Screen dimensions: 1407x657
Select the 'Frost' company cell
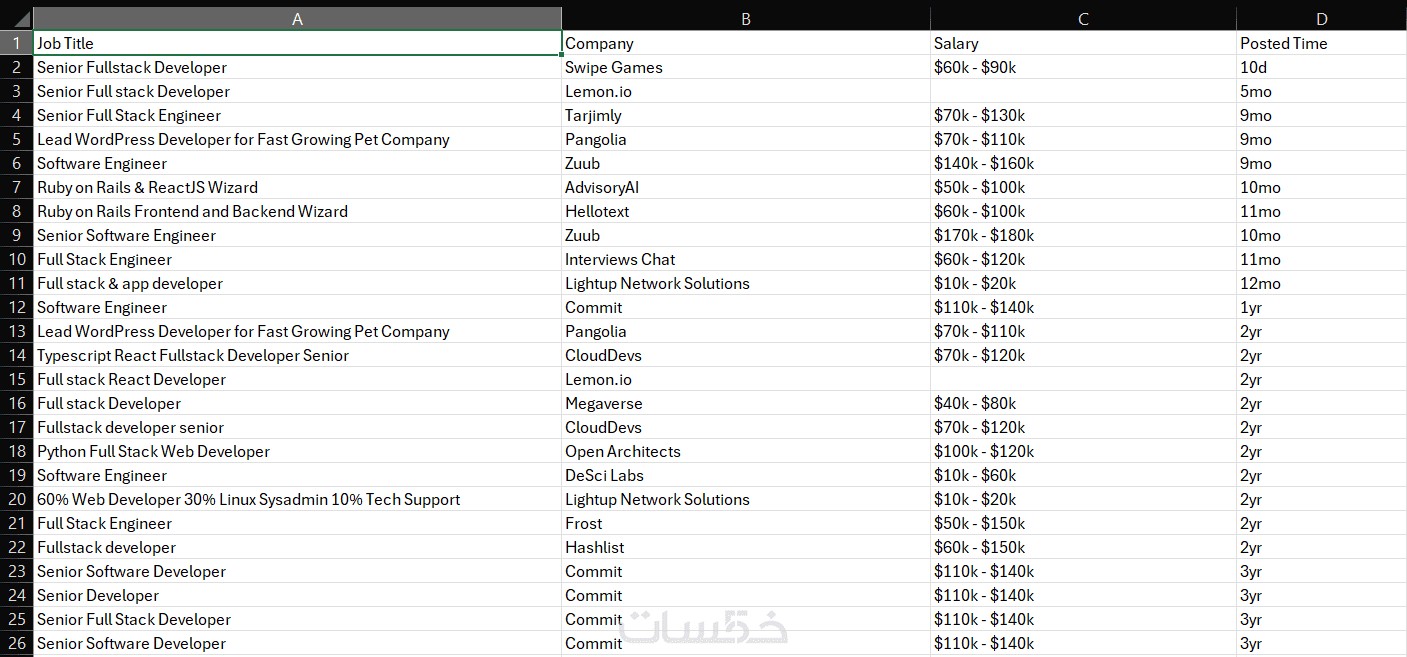[746, 523]
